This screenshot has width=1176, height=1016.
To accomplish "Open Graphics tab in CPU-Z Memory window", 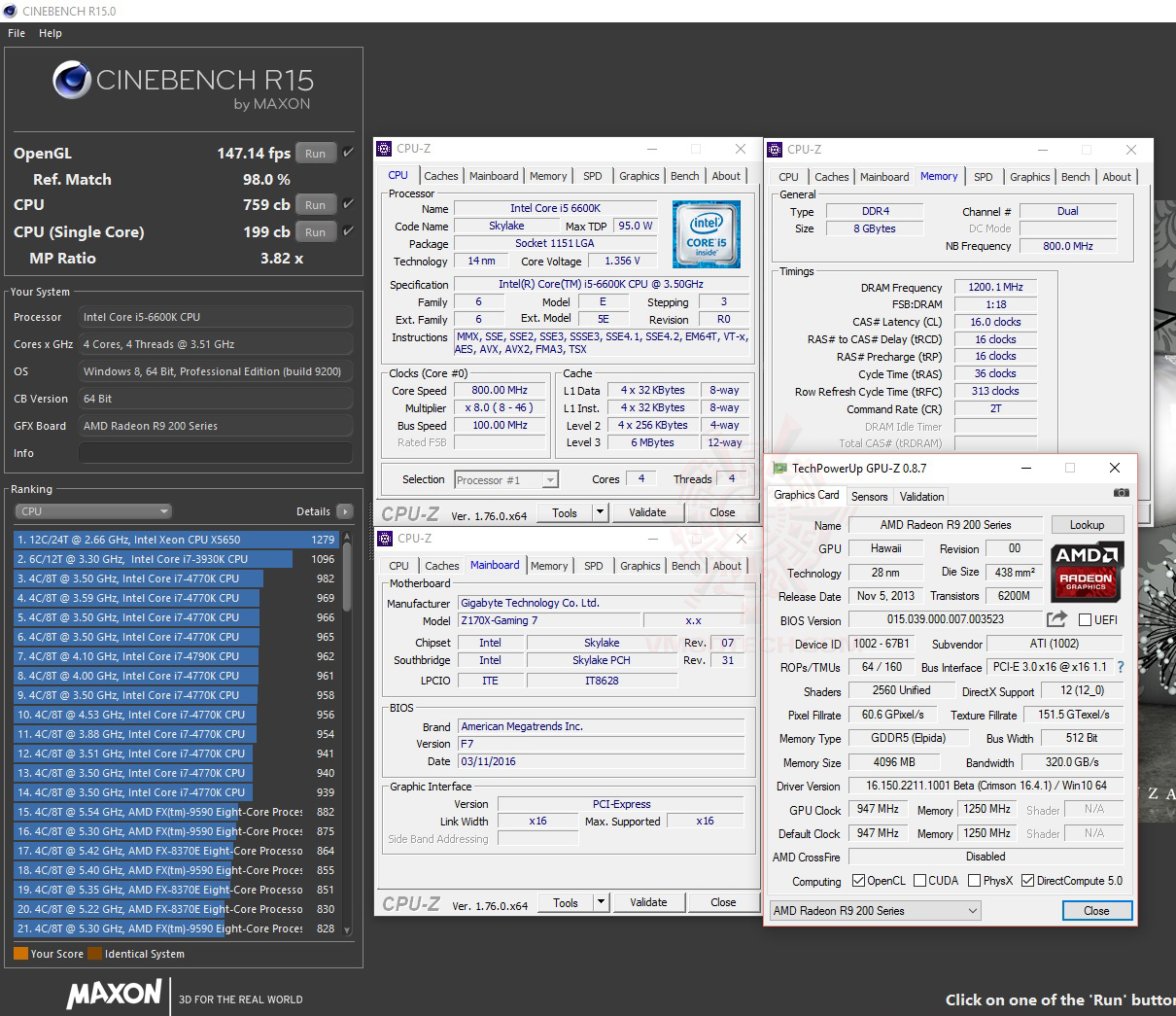I will [x=1029, y=177].
